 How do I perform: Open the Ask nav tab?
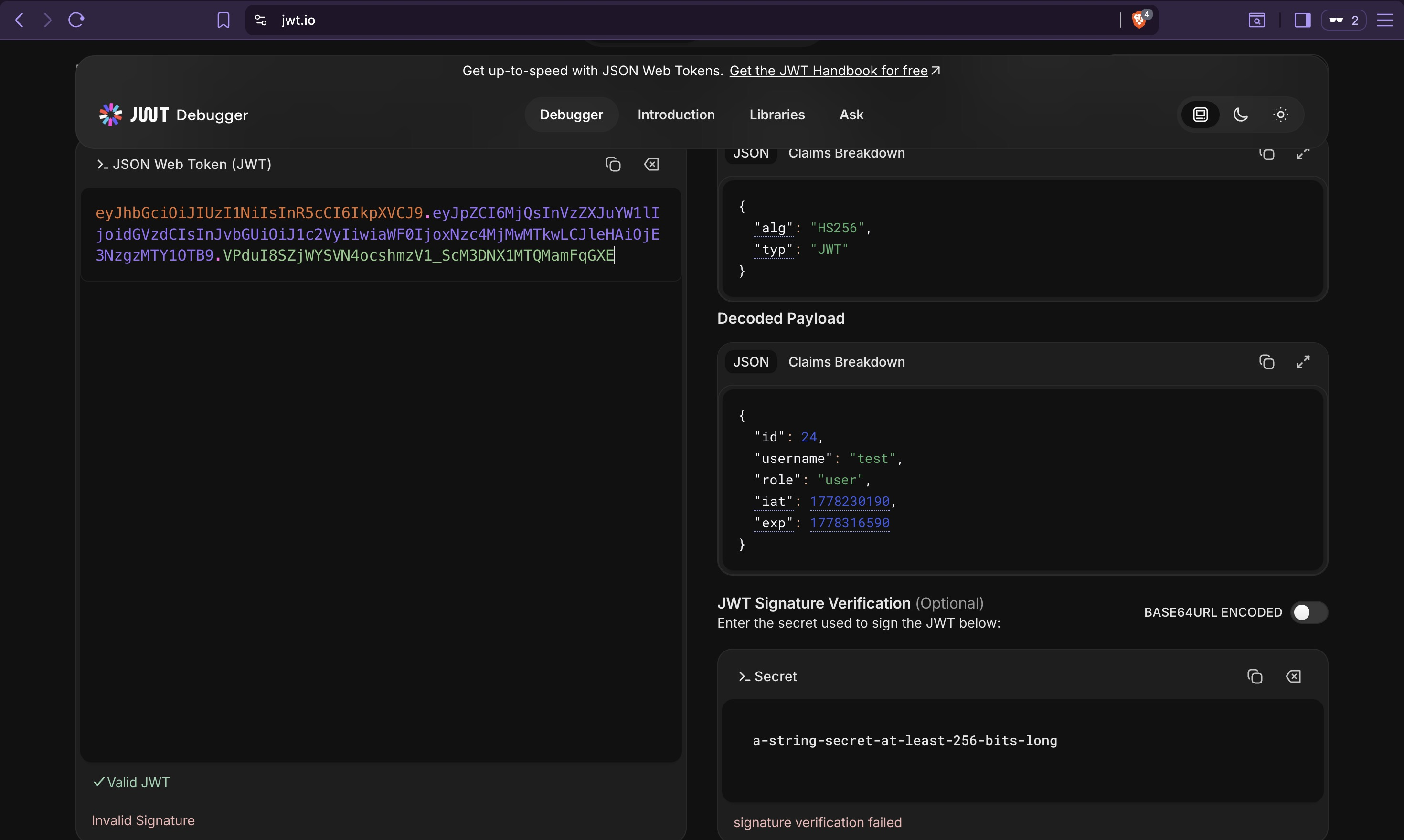[x=851, y=115]
